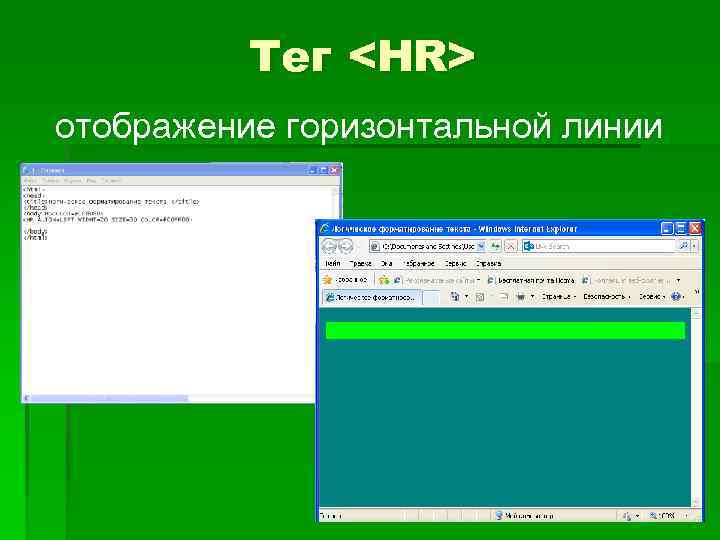Click the IE address bar field
The height and width of the screenshot is (540, 720).
click(x=427, y=247)
